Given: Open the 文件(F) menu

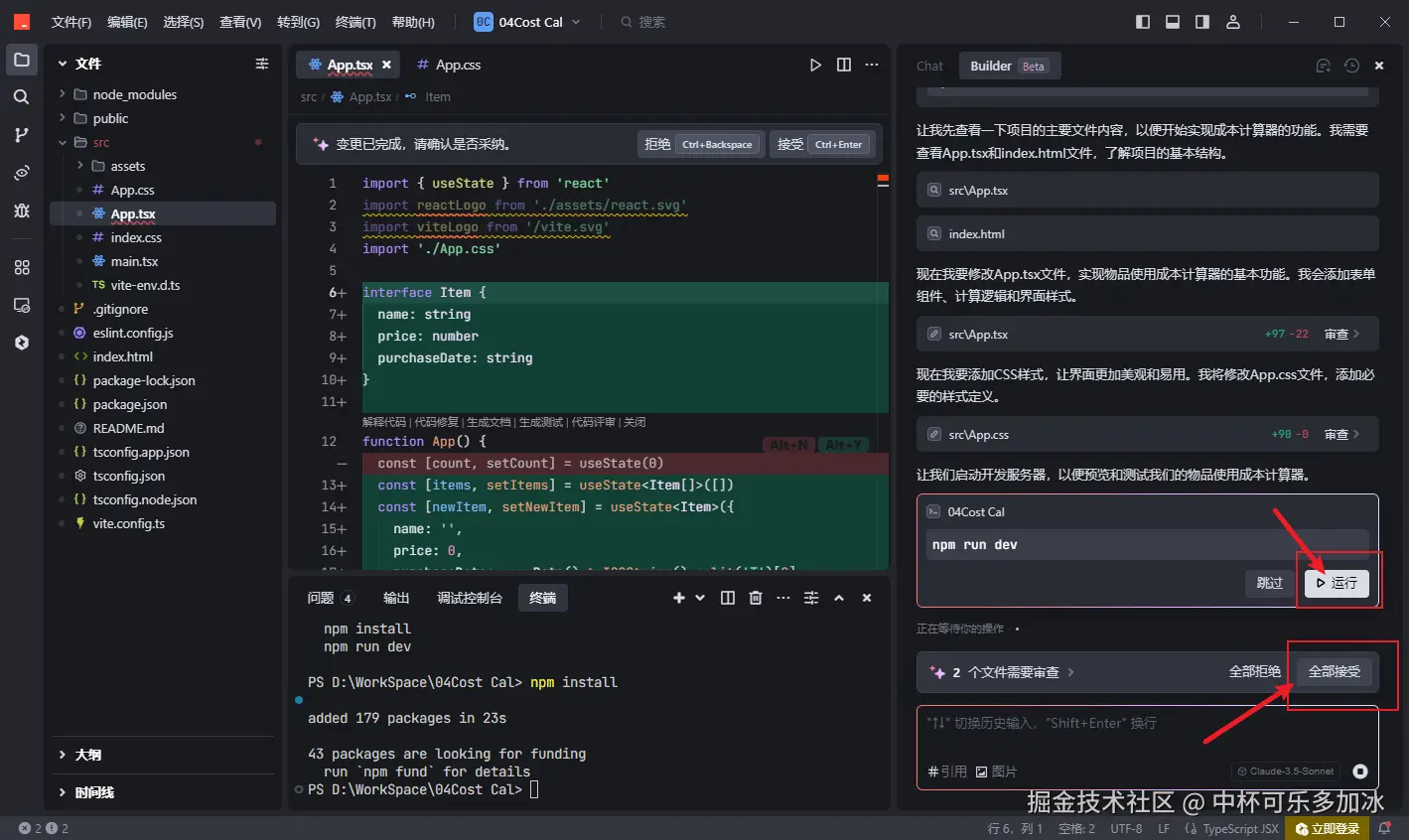Looking at the screenshot, I should pyautogui.click(x=71, y=22).
